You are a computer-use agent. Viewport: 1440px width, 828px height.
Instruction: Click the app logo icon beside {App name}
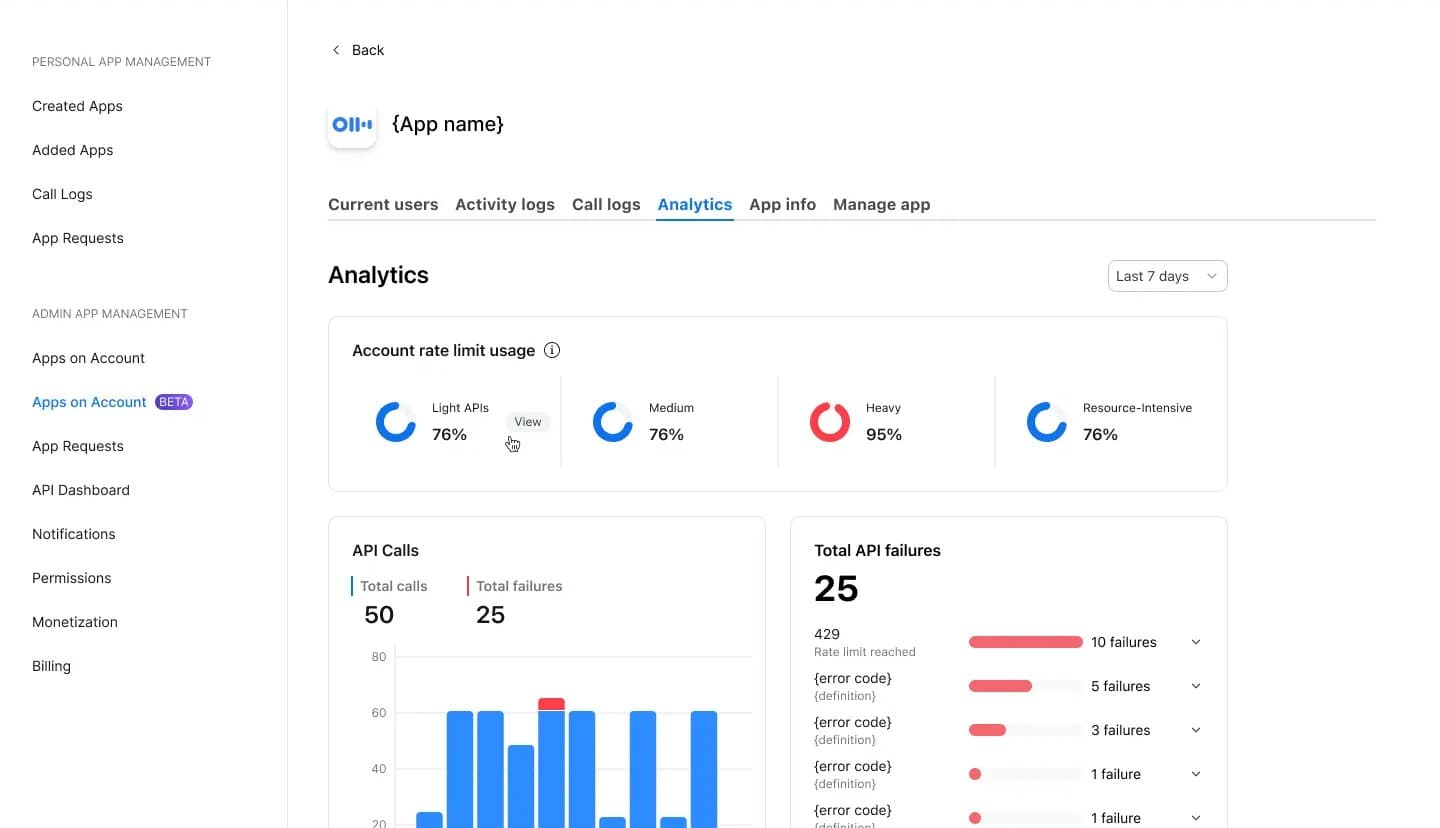pos(352,125)
